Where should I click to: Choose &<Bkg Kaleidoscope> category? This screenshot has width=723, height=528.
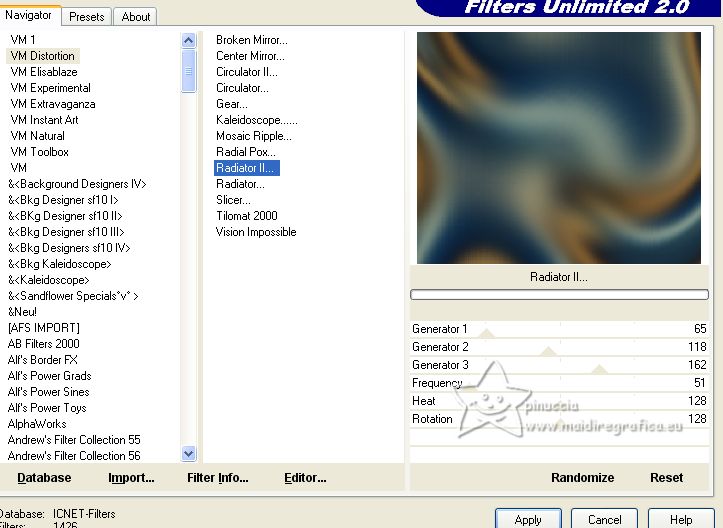[x=59, y=264]
